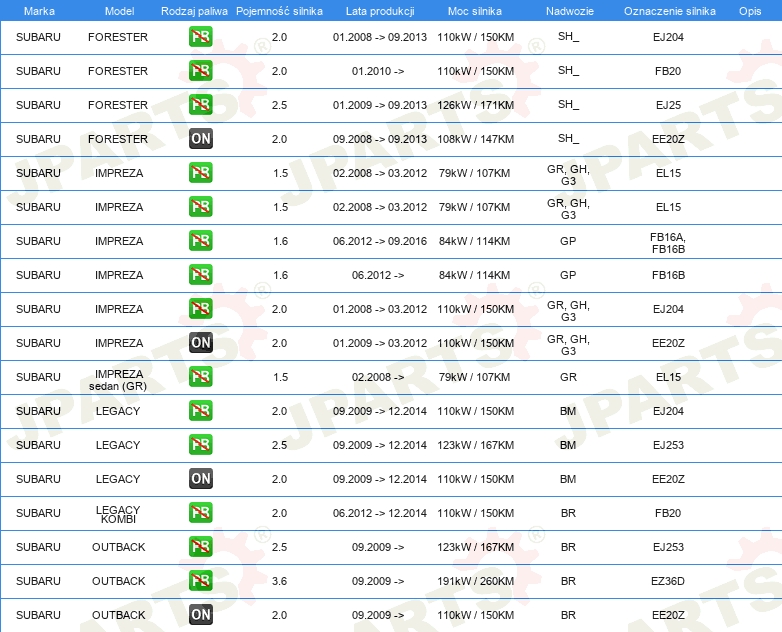Click GR body cell in Impreza sedan row
The width and height of the screenshot is (782, 632).
pos(569,377)
